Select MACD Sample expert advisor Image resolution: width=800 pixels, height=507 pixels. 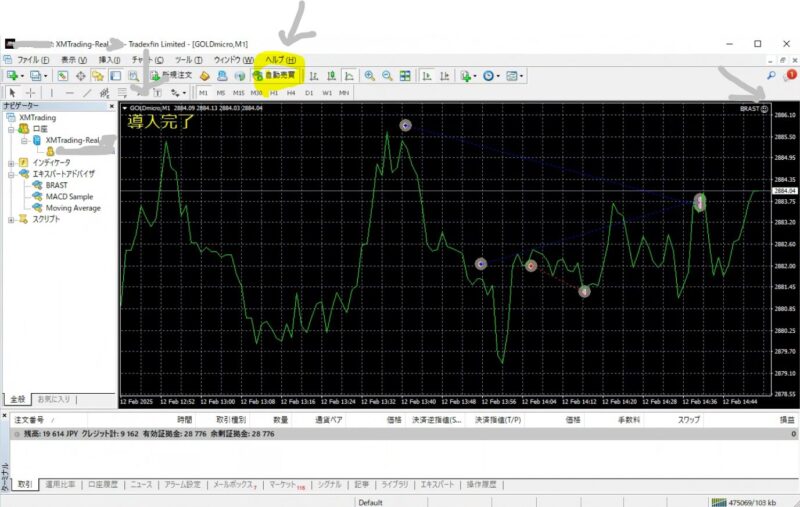pos(69,196)
